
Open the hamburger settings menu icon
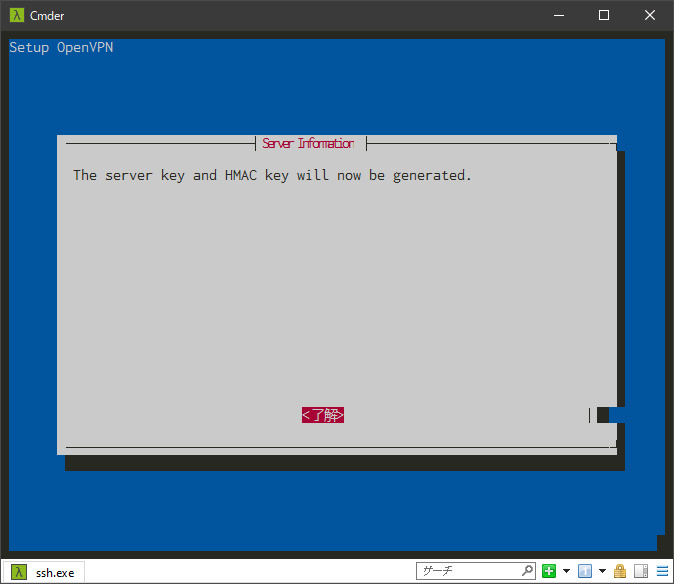click(x=662, y=571)
